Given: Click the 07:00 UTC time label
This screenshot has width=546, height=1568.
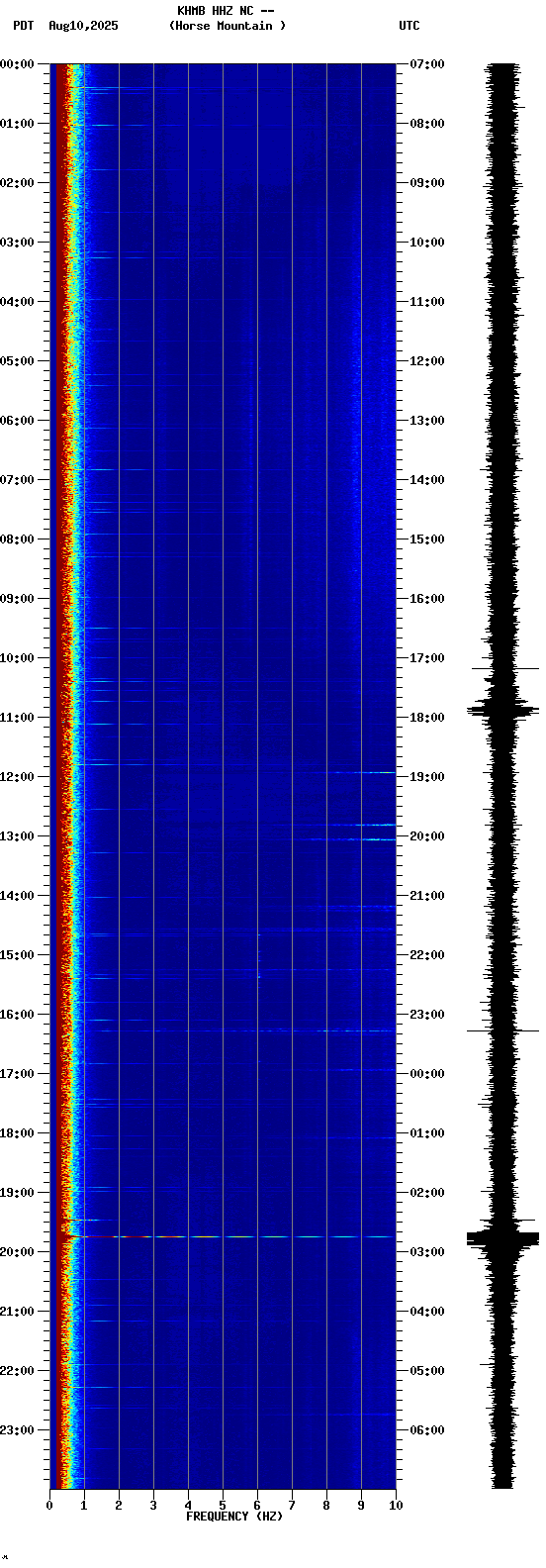Looking at the screenshot, I should click(427, 64).
